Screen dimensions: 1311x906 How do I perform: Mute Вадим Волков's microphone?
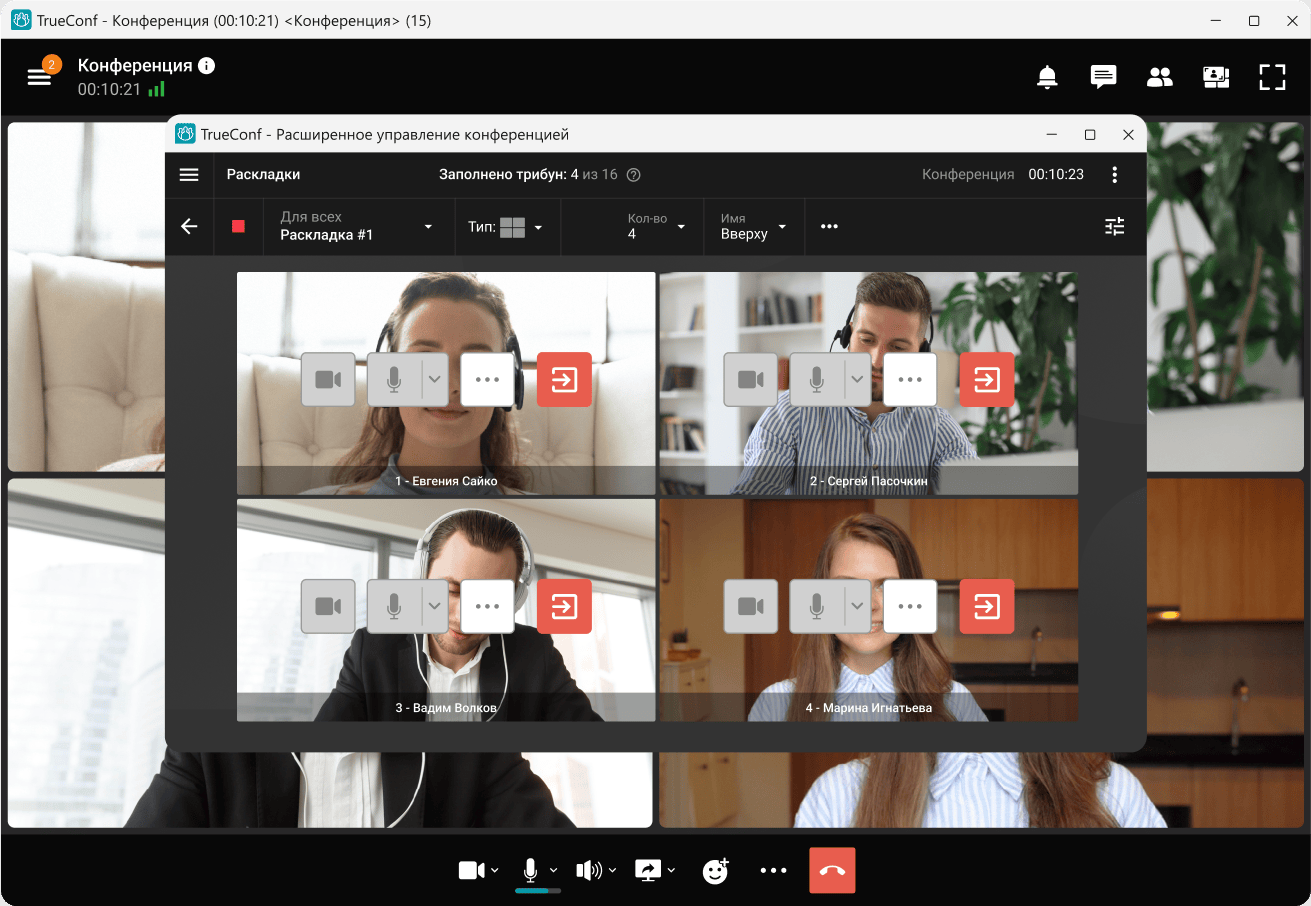[395, 606]
